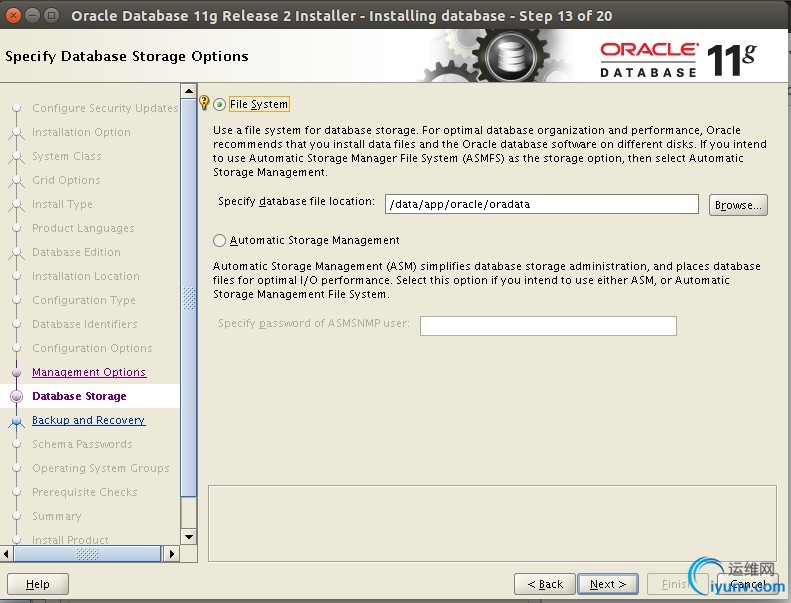Click the Installation Location step
The image size is (791, 603).
coord(86,276)
